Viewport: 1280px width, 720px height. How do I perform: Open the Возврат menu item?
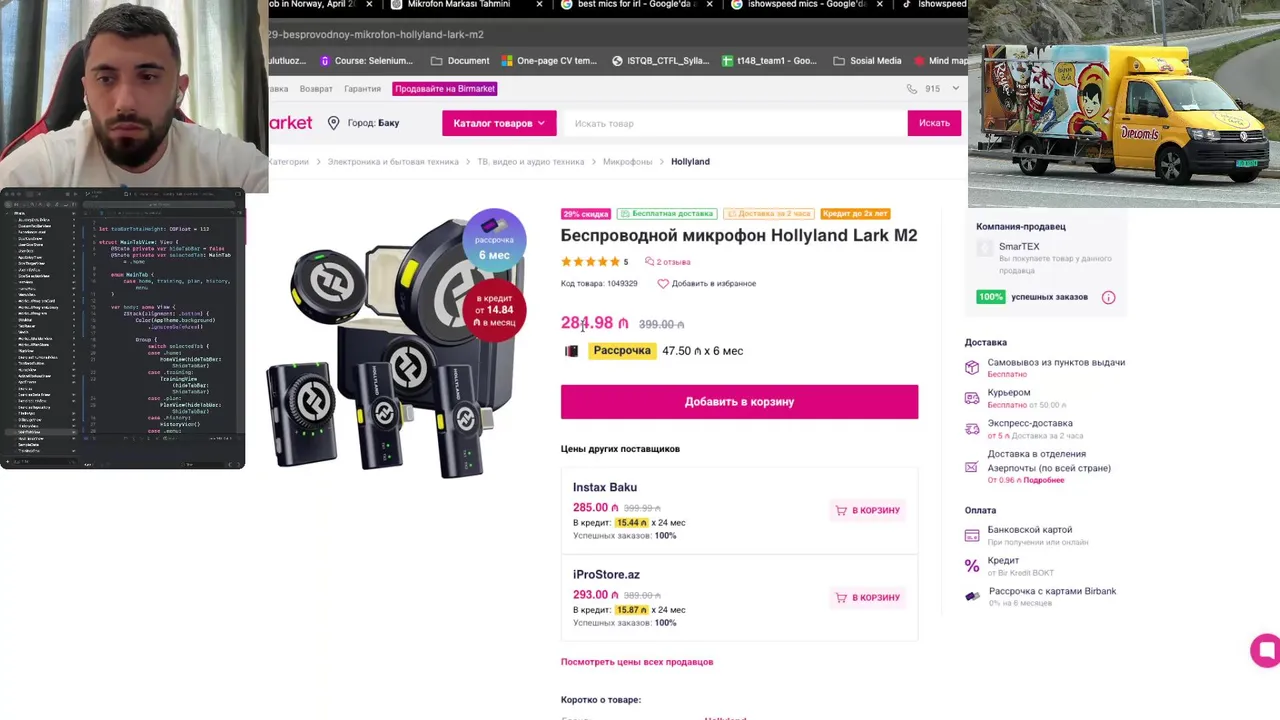click(316, 89)
